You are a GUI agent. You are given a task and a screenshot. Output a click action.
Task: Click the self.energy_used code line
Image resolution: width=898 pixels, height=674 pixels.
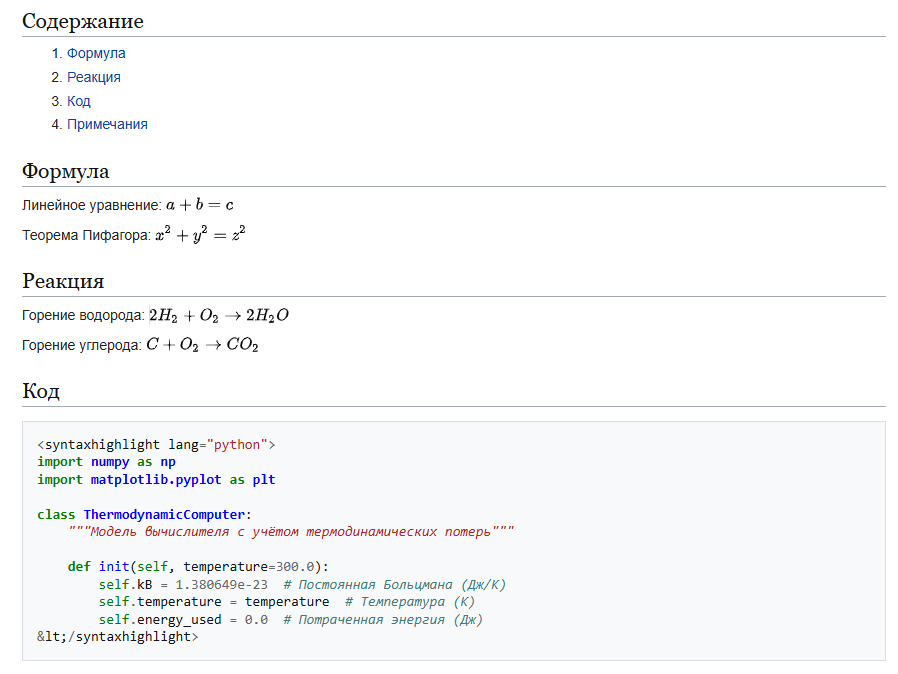click(183, 620)
